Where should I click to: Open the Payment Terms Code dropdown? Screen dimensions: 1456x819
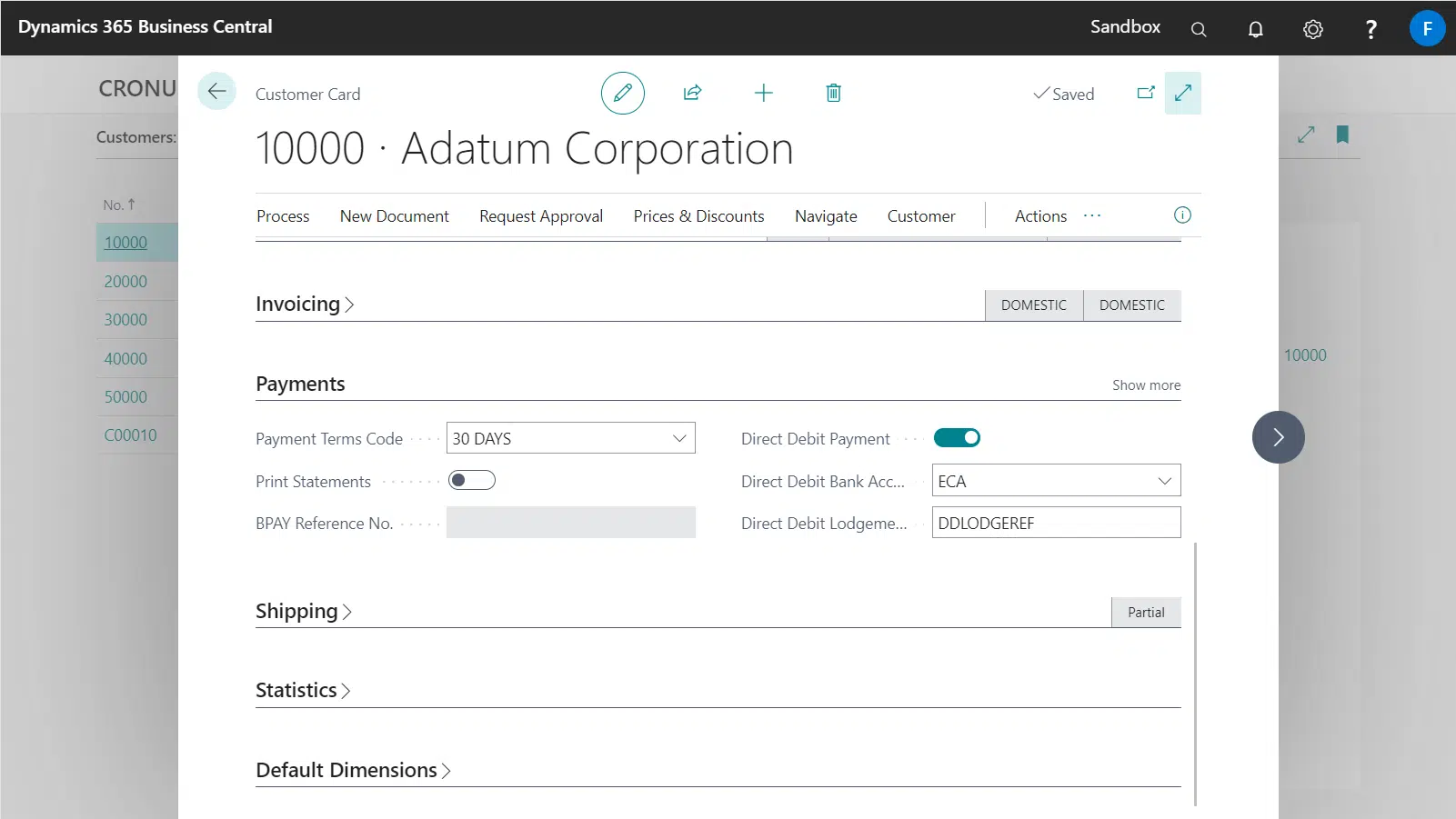point(678,438)
